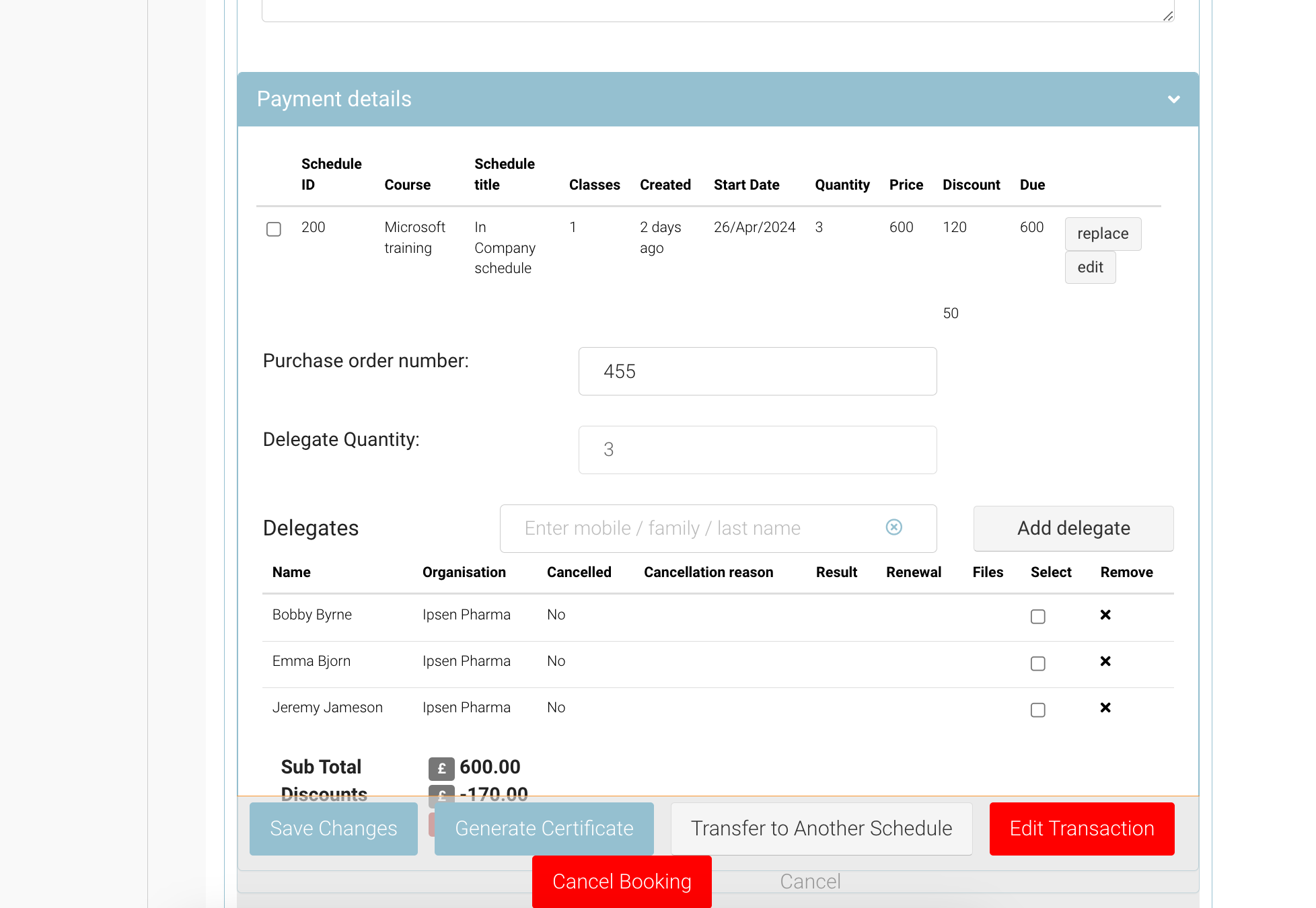Screen dimensions: 1316x908
Task: Click the red Edit Transaction button
Action: [1081, 829]
